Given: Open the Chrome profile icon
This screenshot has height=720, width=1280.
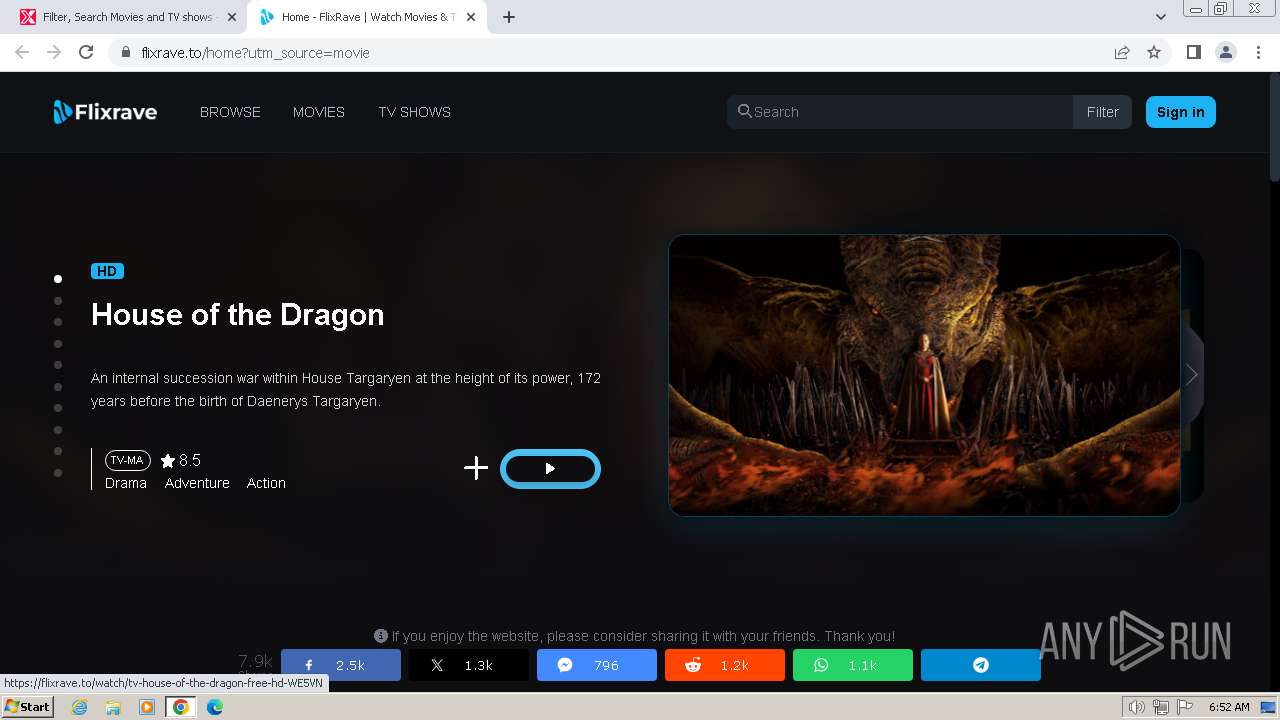Looking at the screenshot, I should tap(1225, 52).
